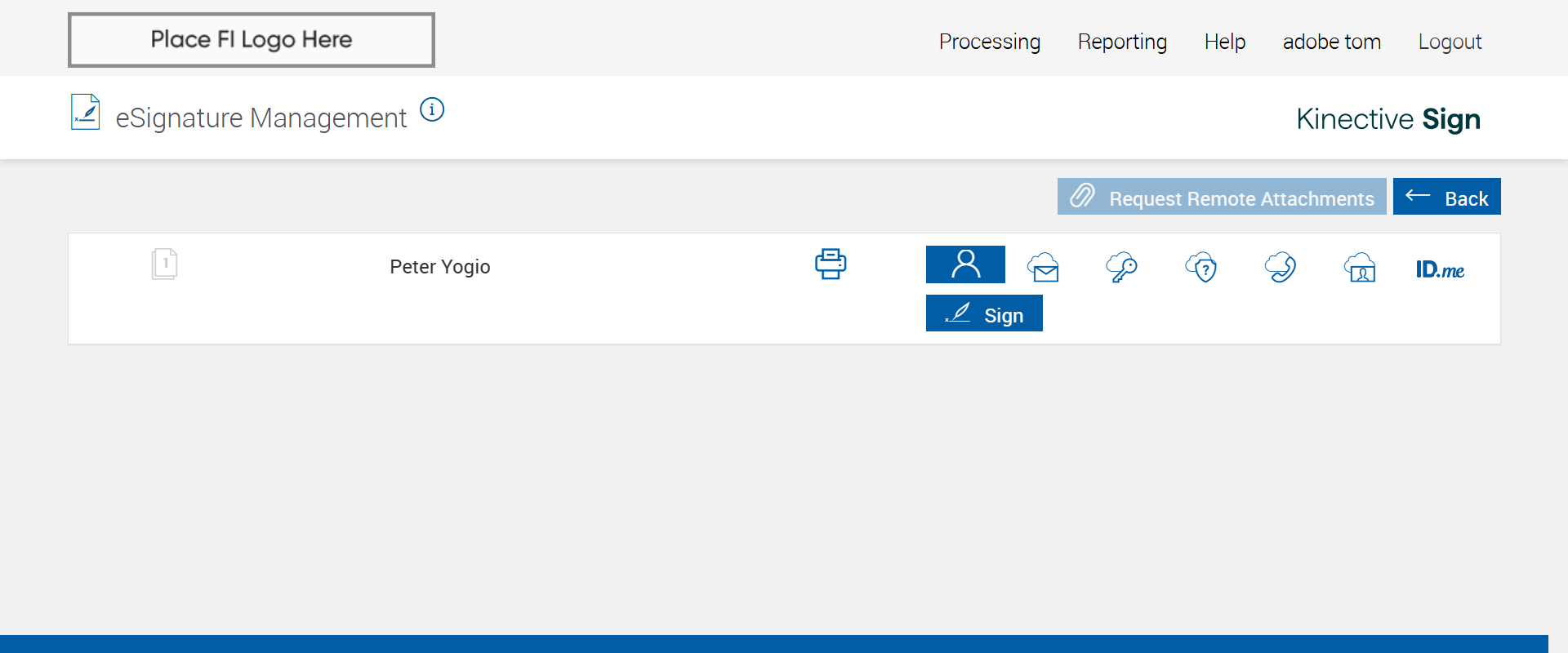
Task: Click the printer icon for Peter Yogio
Action: click(831, 264)
